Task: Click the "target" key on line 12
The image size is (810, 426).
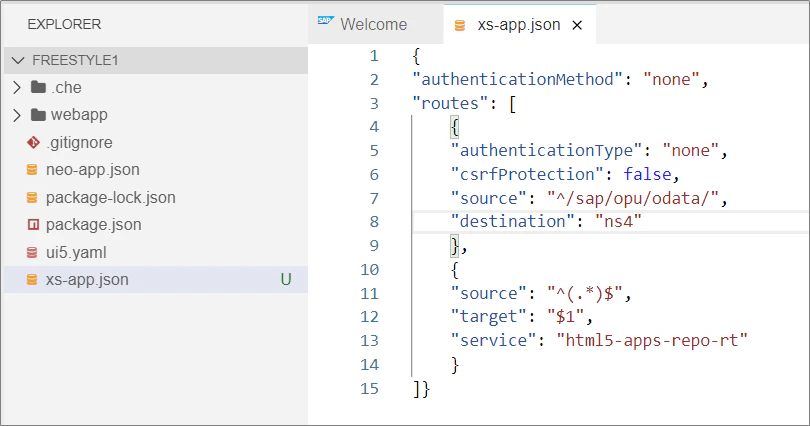Action: (x=489, y=317)
